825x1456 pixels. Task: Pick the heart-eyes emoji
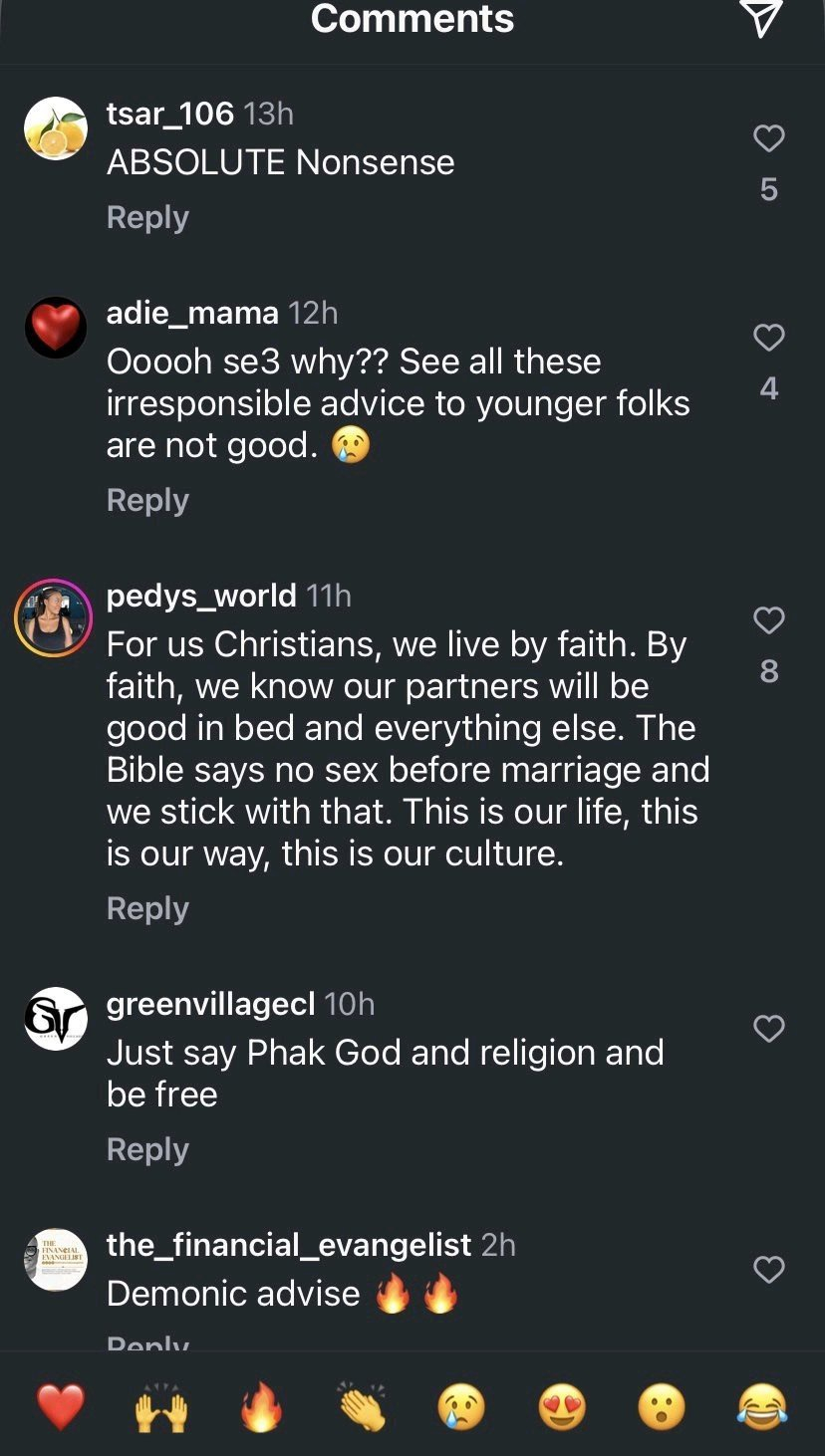pyautogui.click(x=562, y=1408)
